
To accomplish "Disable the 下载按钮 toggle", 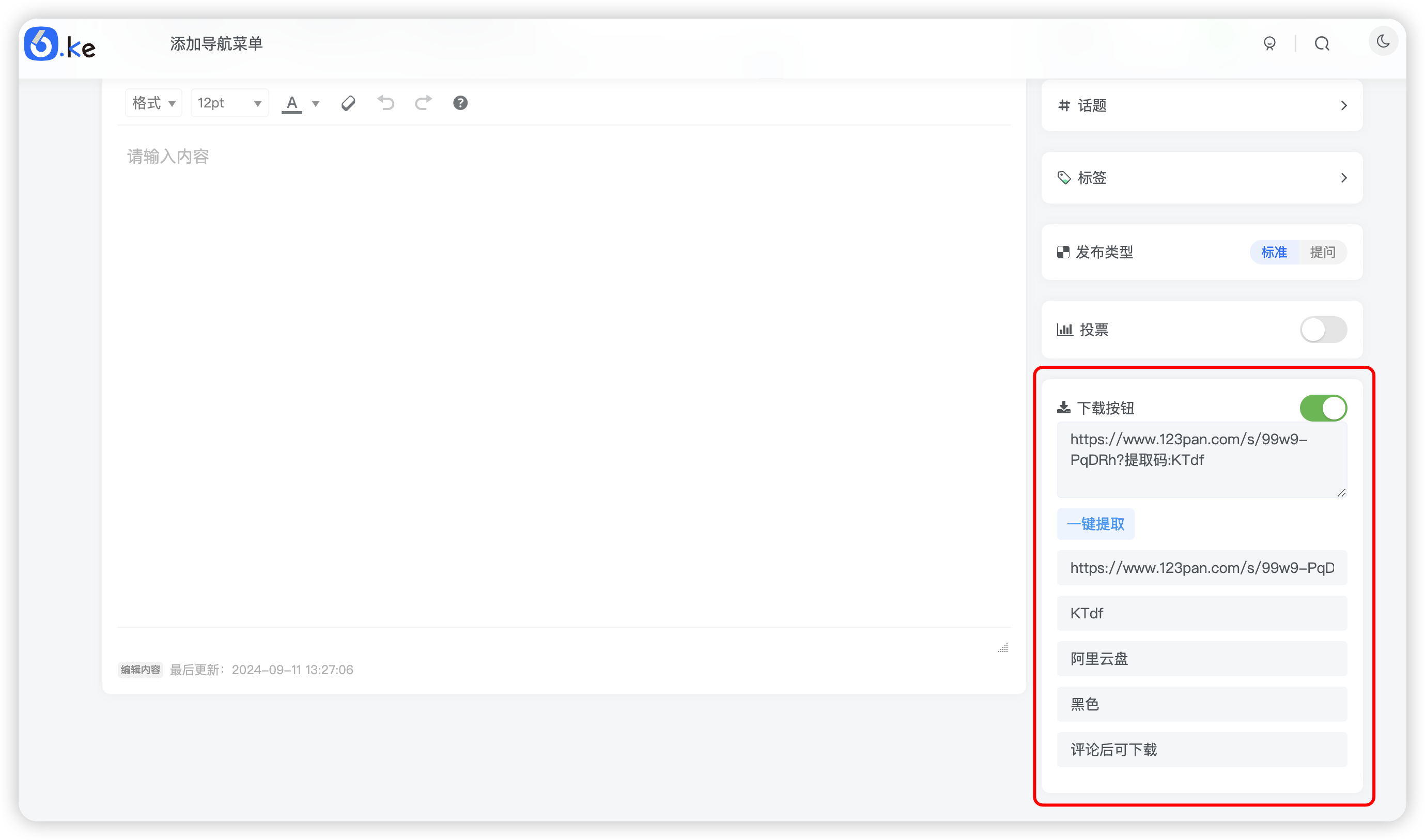I will (1323, 408).
